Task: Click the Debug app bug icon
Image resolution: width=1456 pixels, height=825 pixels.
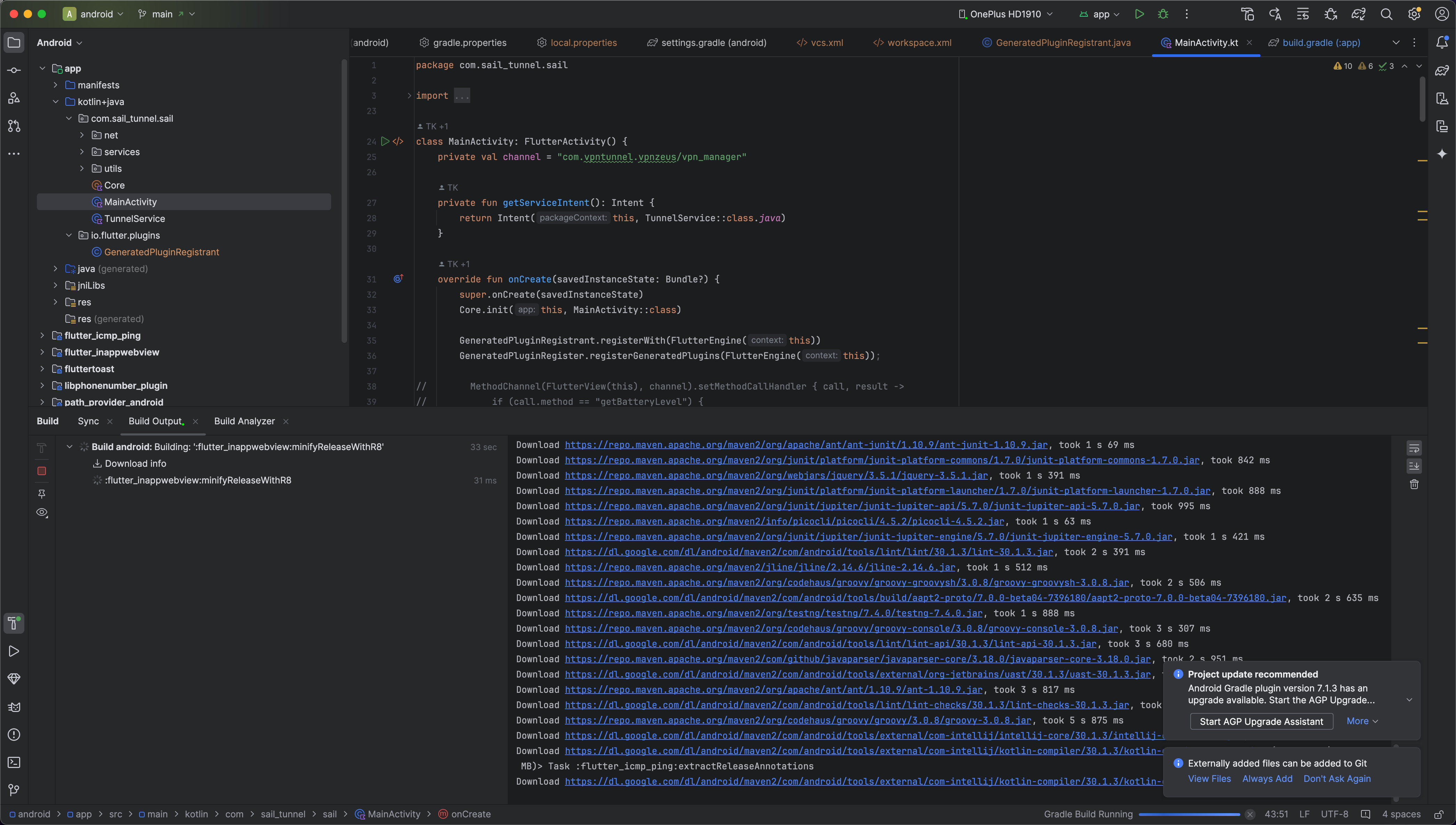Action: pyautogui.click(x=1163, y=14)
